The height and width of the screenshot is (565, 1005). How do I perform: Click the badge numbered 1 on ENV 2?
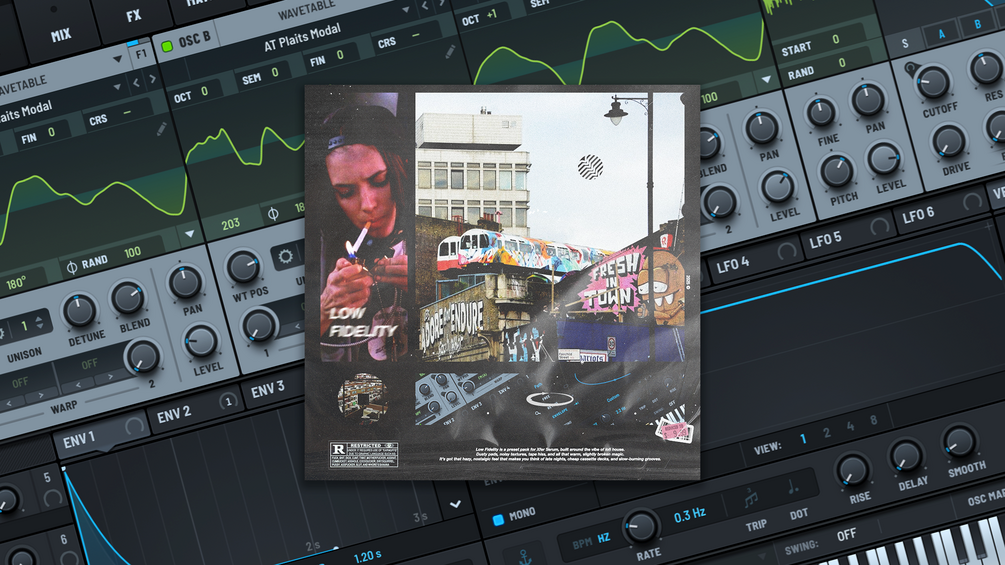click(228, 402)
